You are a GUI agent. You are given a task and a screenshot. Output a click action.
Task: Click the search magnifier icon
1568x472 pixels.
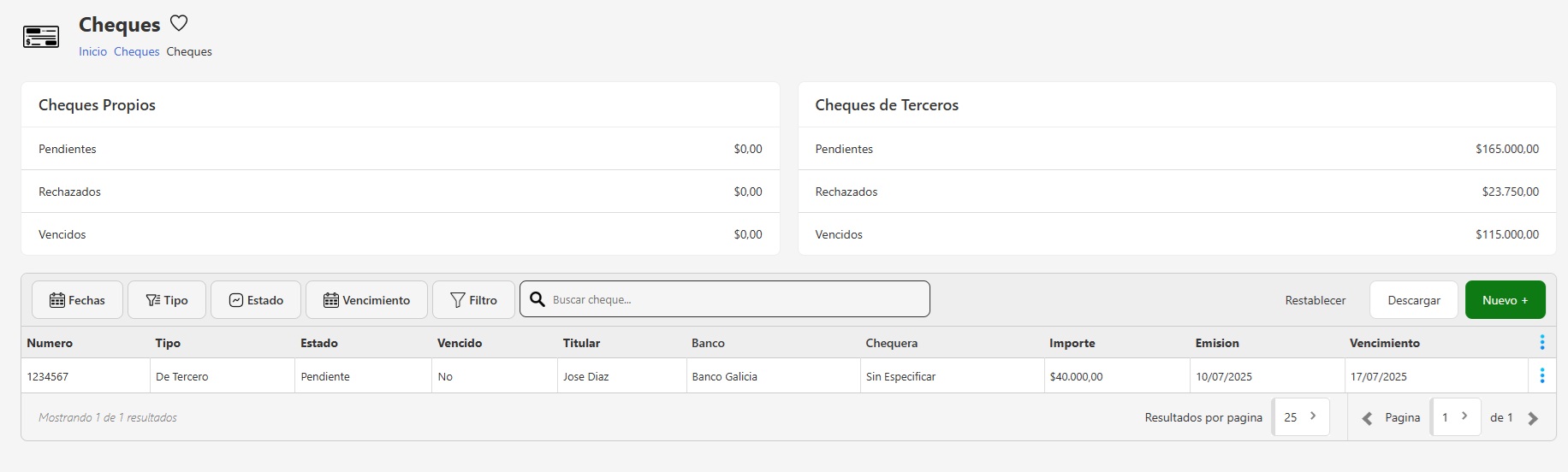point(538,299)
